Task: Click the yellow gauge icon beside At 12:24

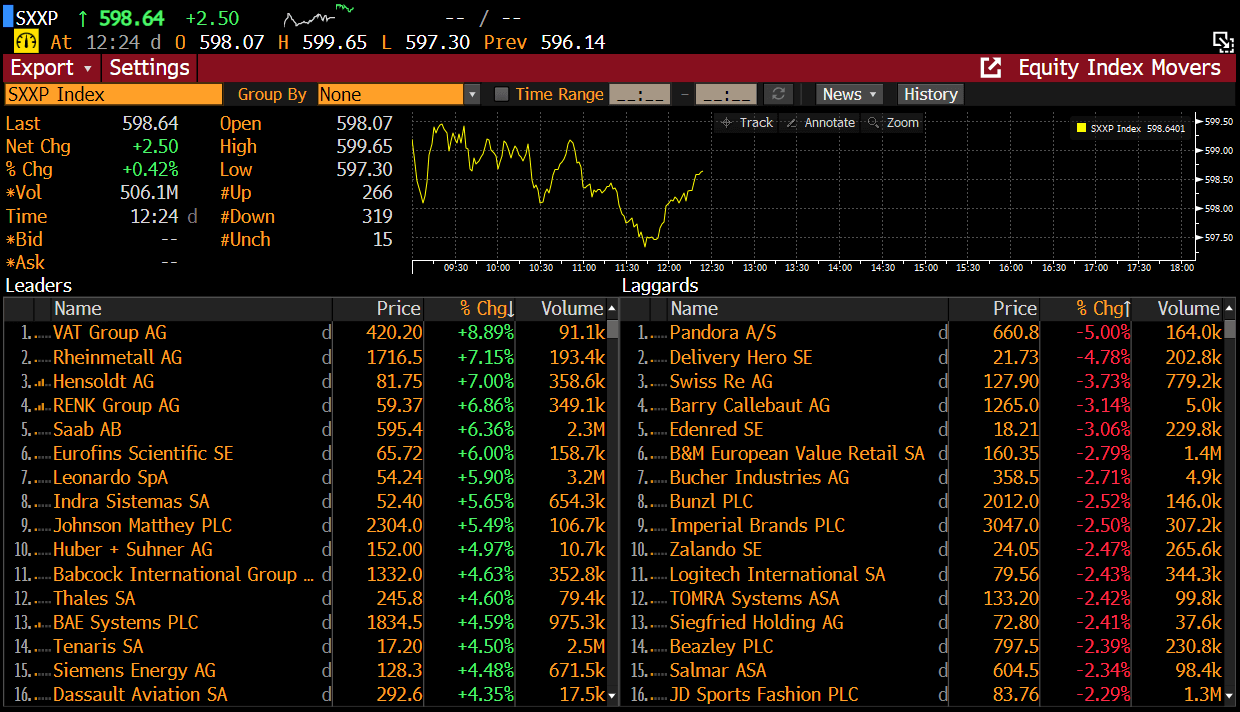Action: [x=25, y=42]
